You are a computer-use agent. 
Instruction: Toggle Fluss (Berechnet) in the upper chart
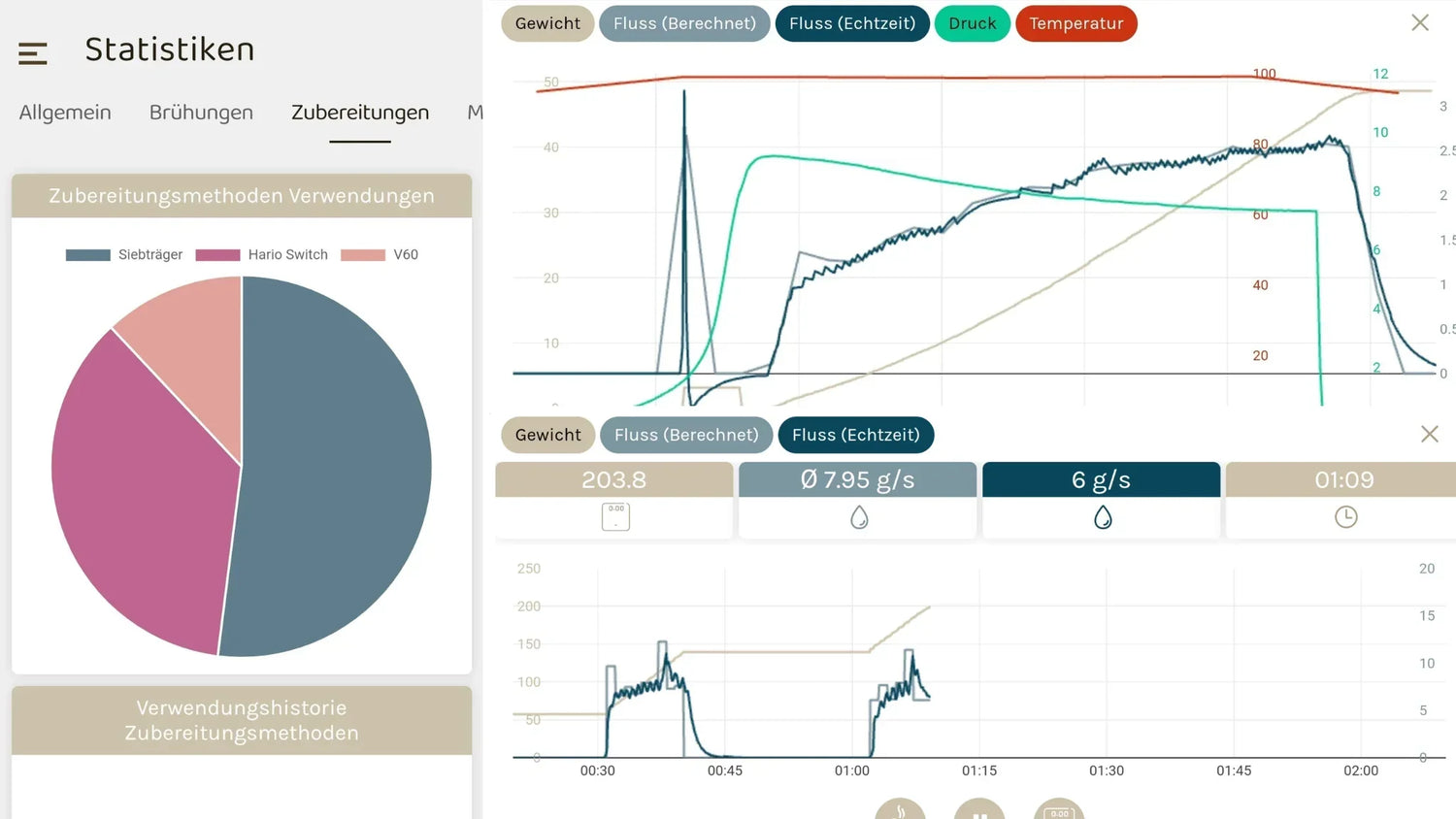click(x=684, y=23)
